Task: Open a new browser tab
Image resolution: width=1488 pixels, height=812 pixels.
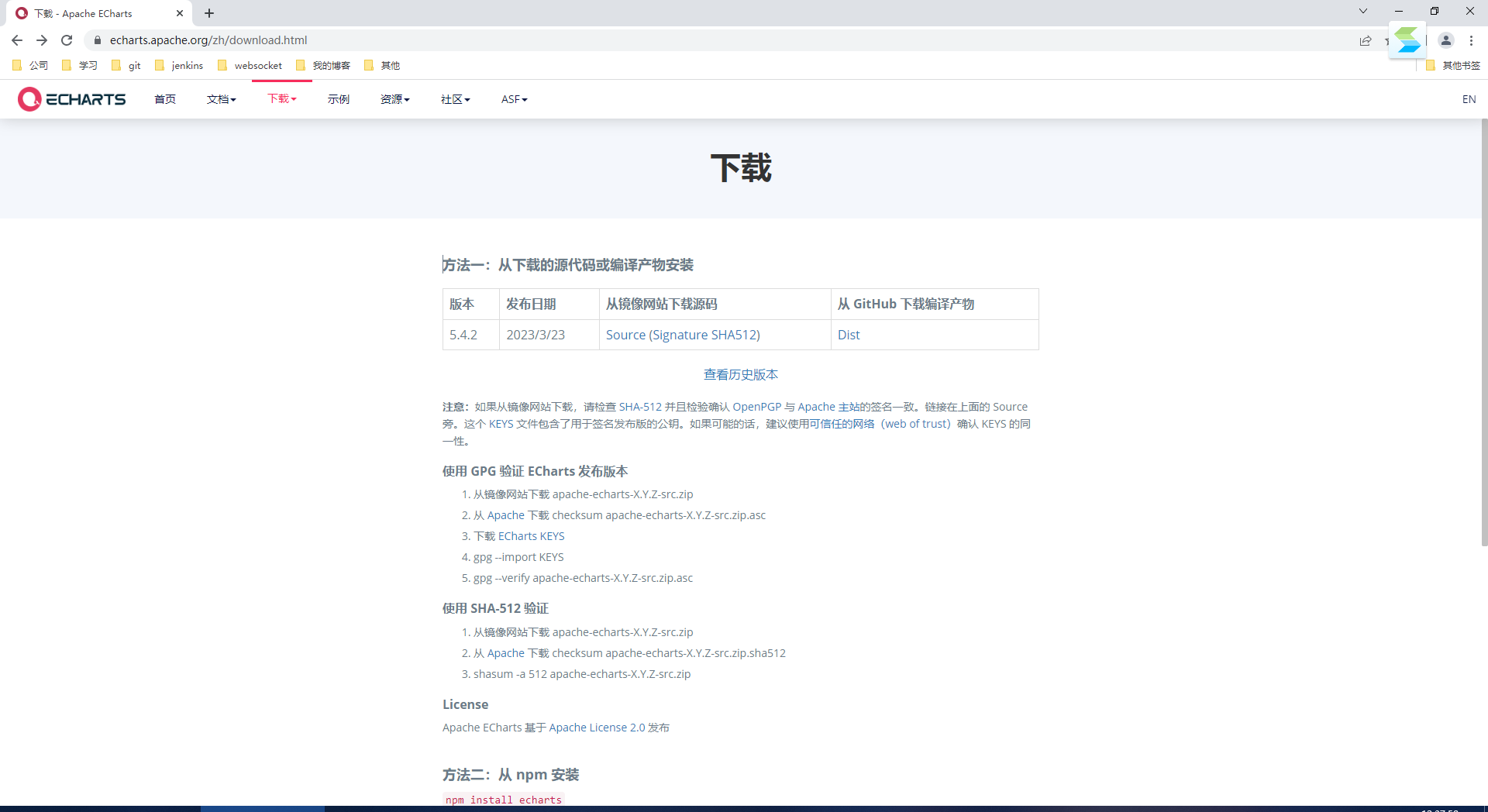Action: pyautogui.click(x=209, y=13)
